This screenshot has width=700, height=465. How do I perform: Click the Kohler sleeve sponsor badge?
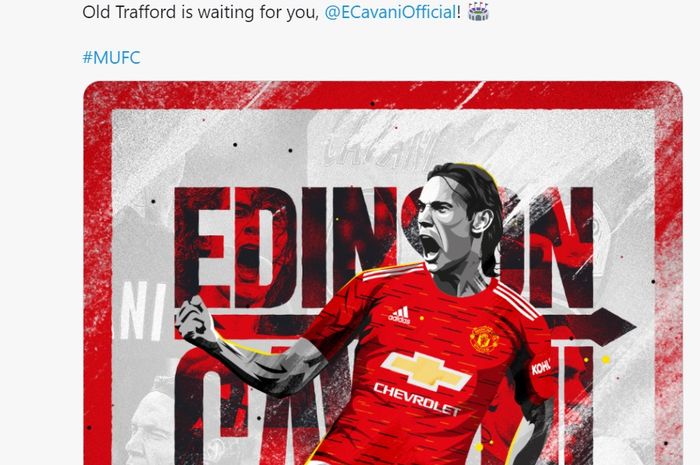pos(541,367)
